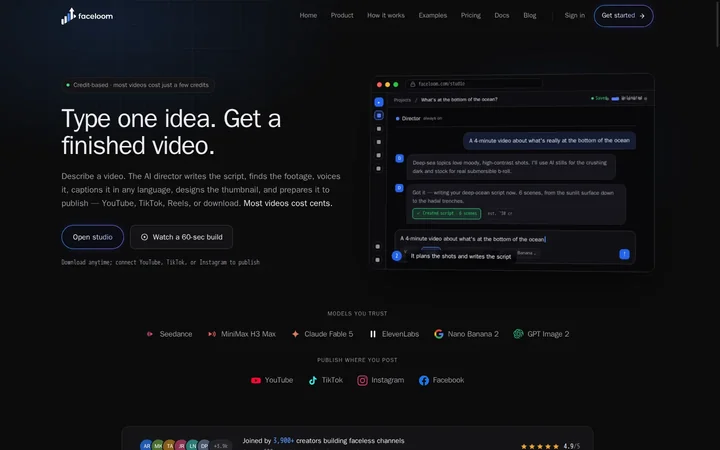Click the GPT Image 2 logo icon
Viewport: 720px width, 450px height.
518,334
